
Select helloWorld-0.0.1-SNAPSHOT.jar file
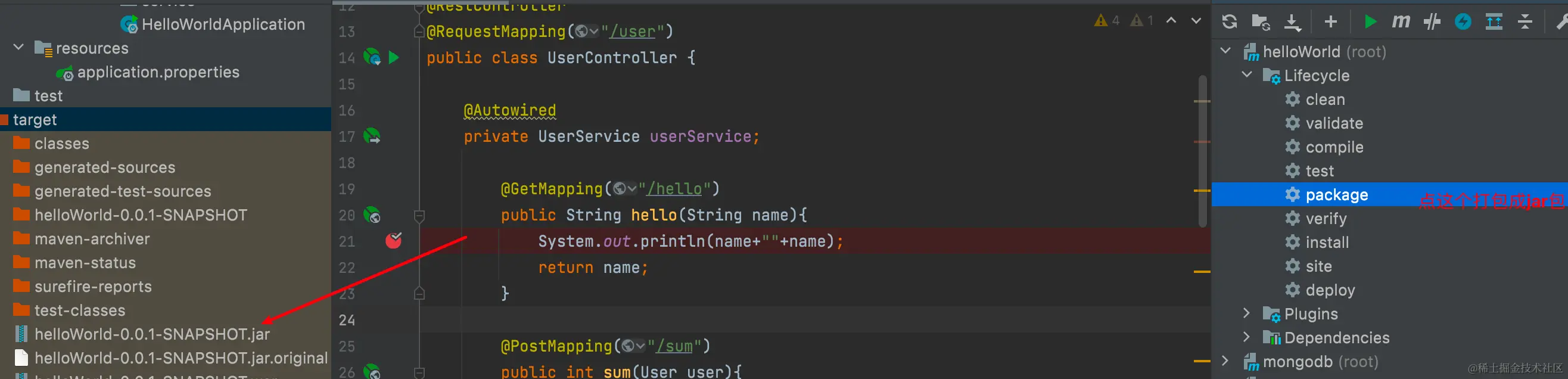tap(142, 334)
